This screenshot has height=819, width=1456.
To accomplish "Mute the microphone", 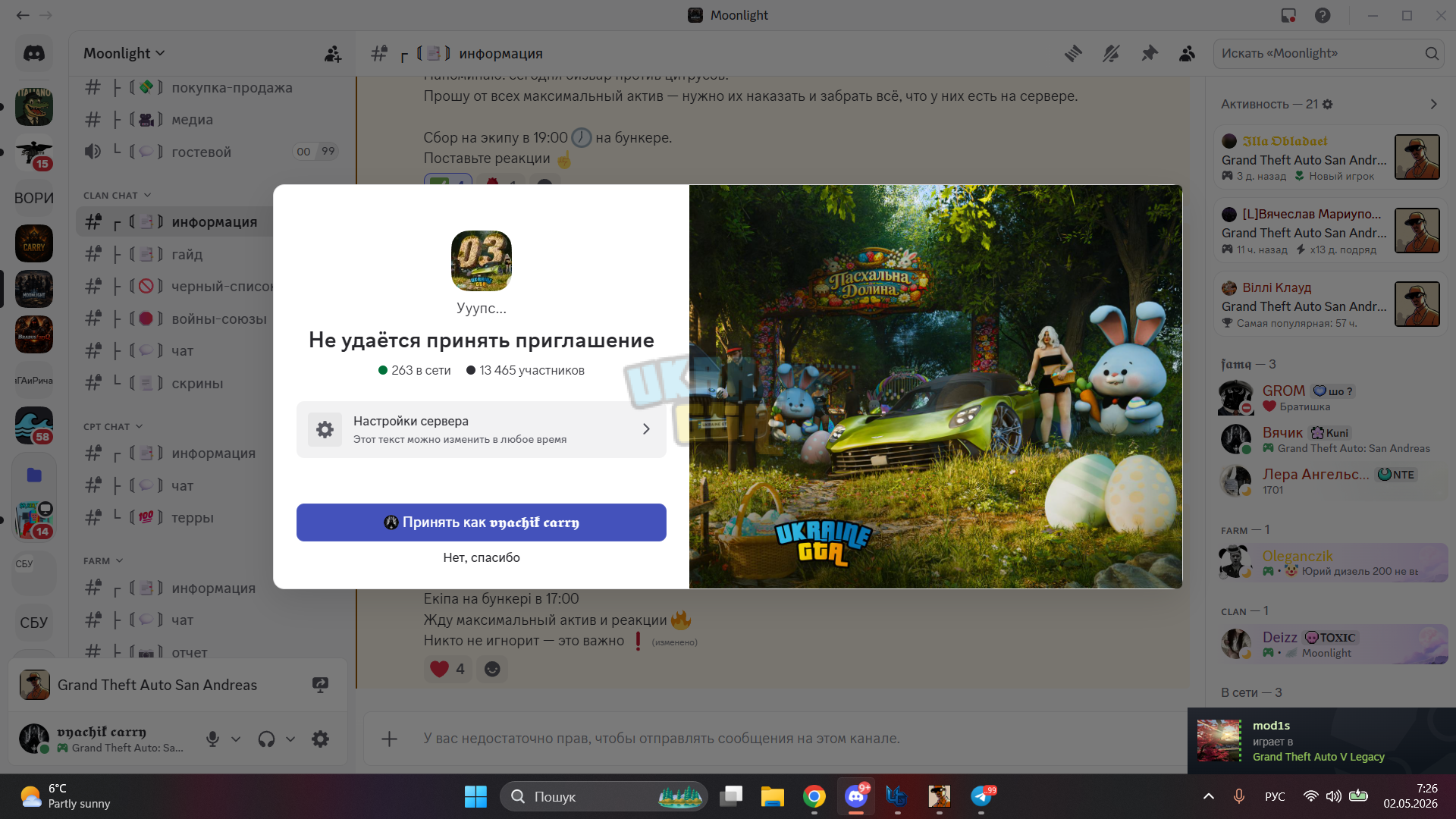I will (x=212, y=739).
